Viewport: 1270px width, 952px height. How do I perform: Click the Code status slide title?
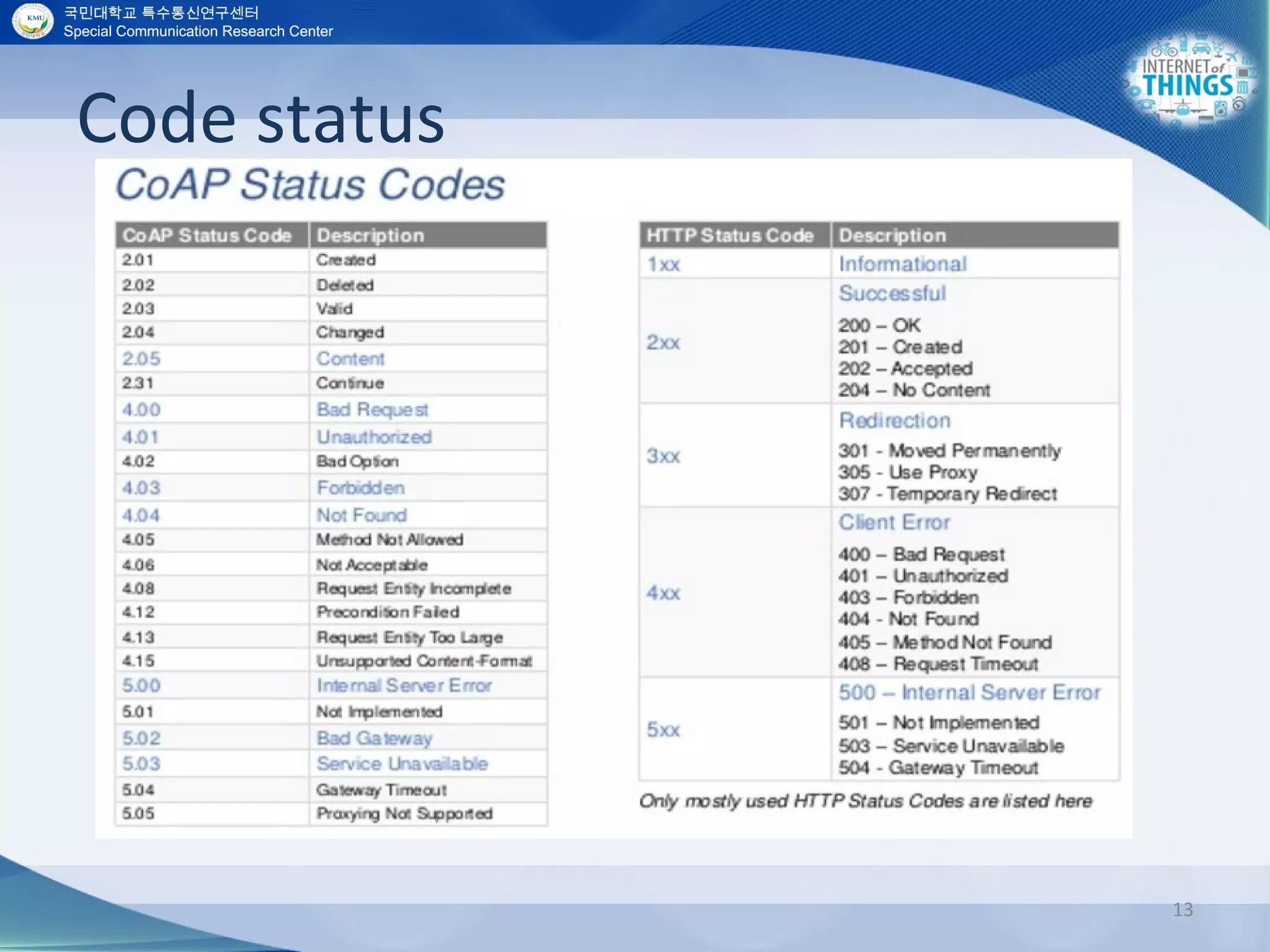pos(260,118)
